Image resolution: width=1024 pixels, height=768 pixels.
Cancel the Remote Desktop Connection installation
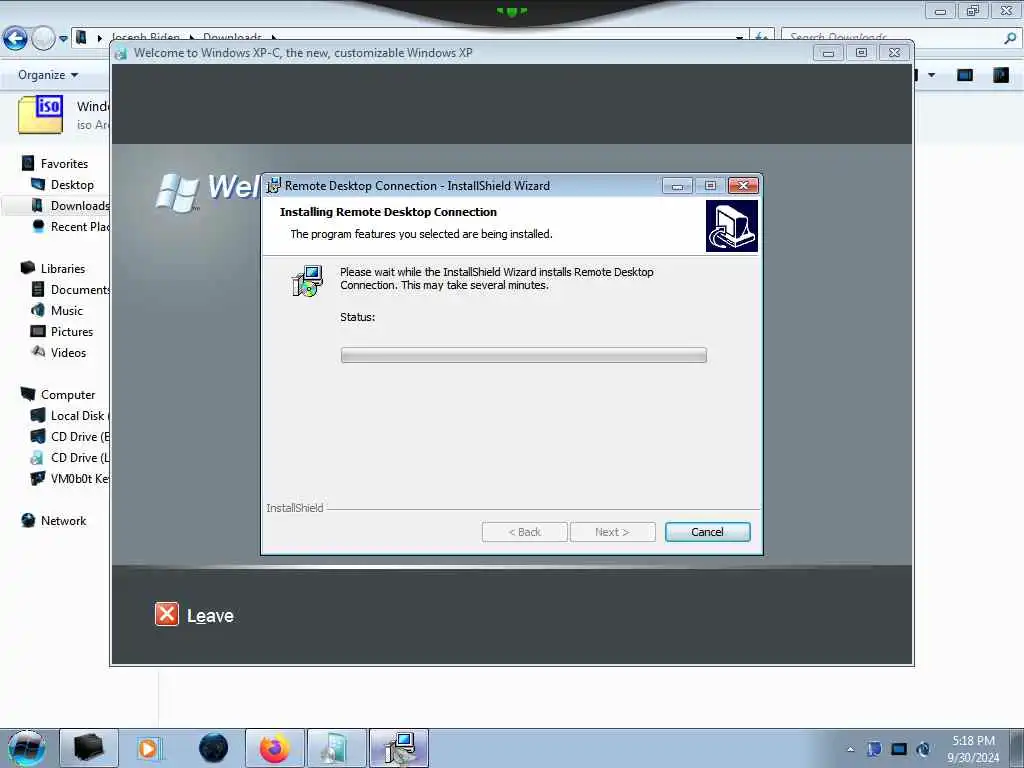(x=707, y=532)
